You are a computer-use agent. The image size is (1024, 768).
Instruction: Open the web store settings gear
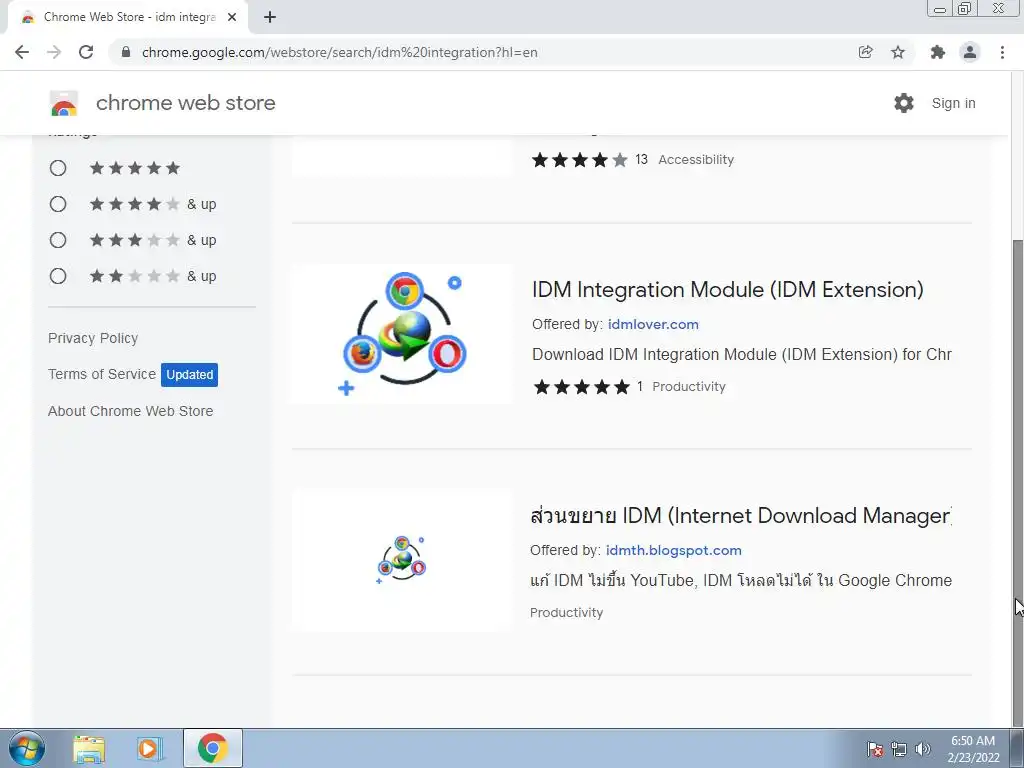pos(904,103)
